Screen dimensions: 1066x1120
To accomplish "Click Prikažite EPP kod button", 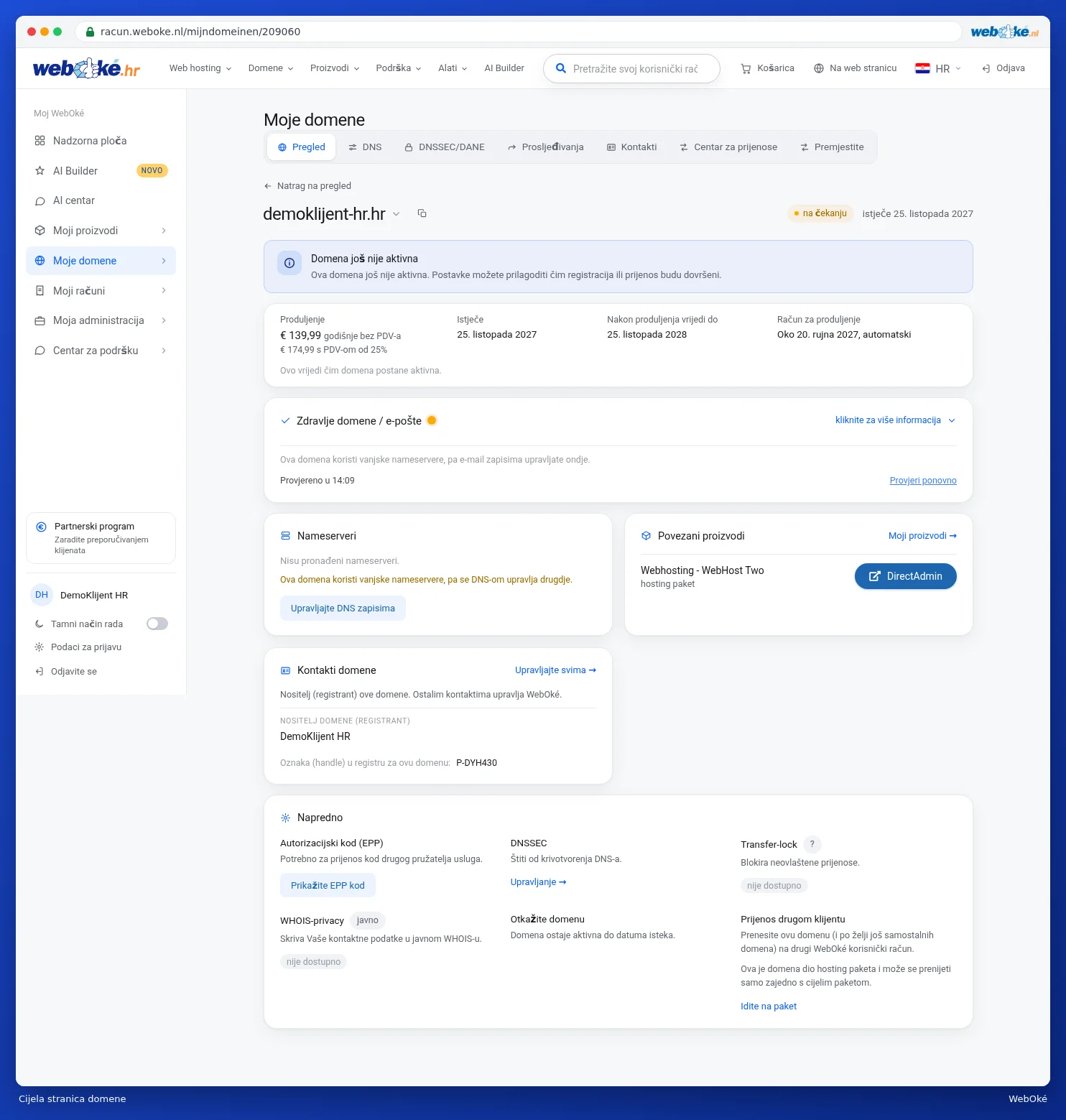I will click(x=328, y=886).
